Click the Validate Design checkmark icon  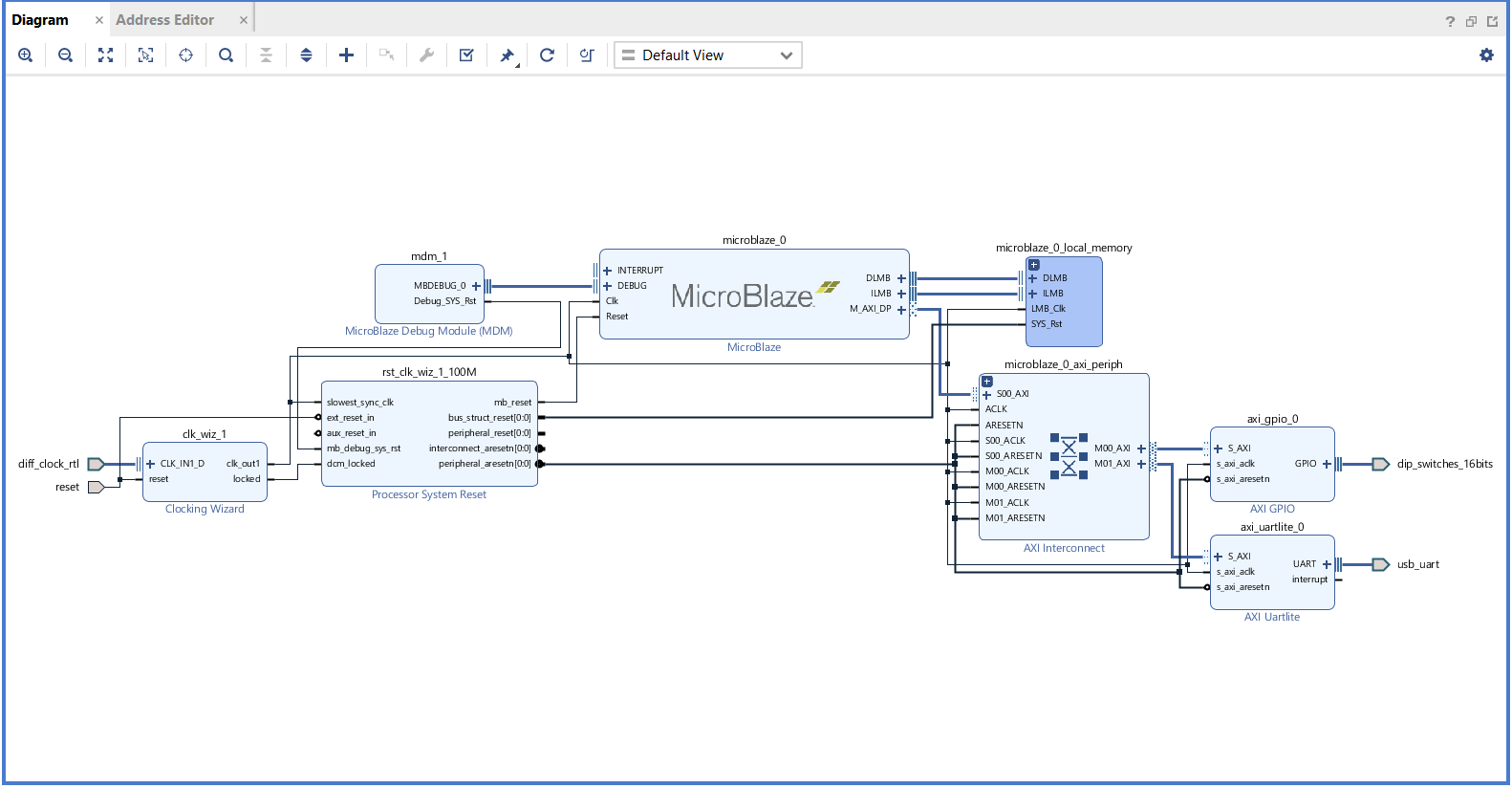tap(467, 55)
